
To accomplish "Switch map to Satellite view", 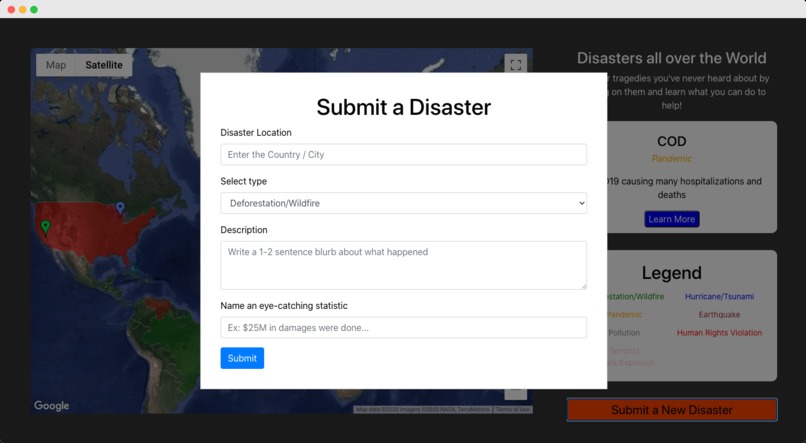I will coord(104,65).
